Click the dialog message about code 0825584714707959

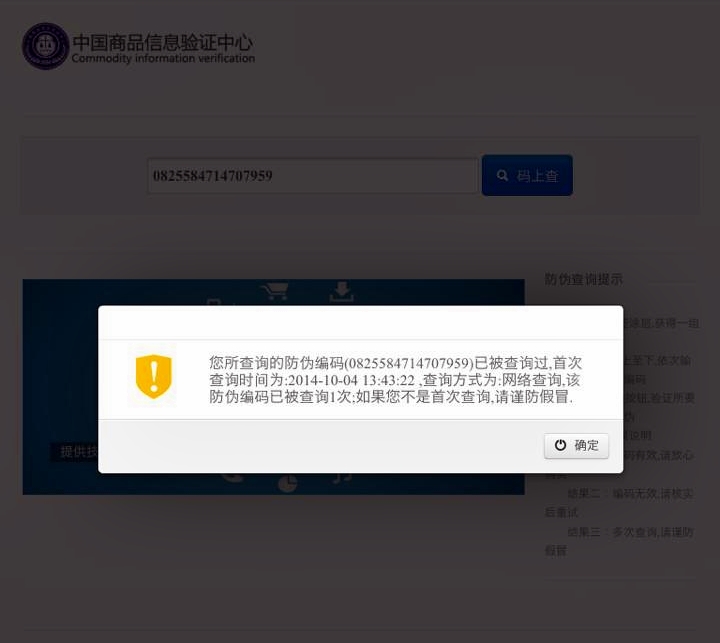click(395, 380)
